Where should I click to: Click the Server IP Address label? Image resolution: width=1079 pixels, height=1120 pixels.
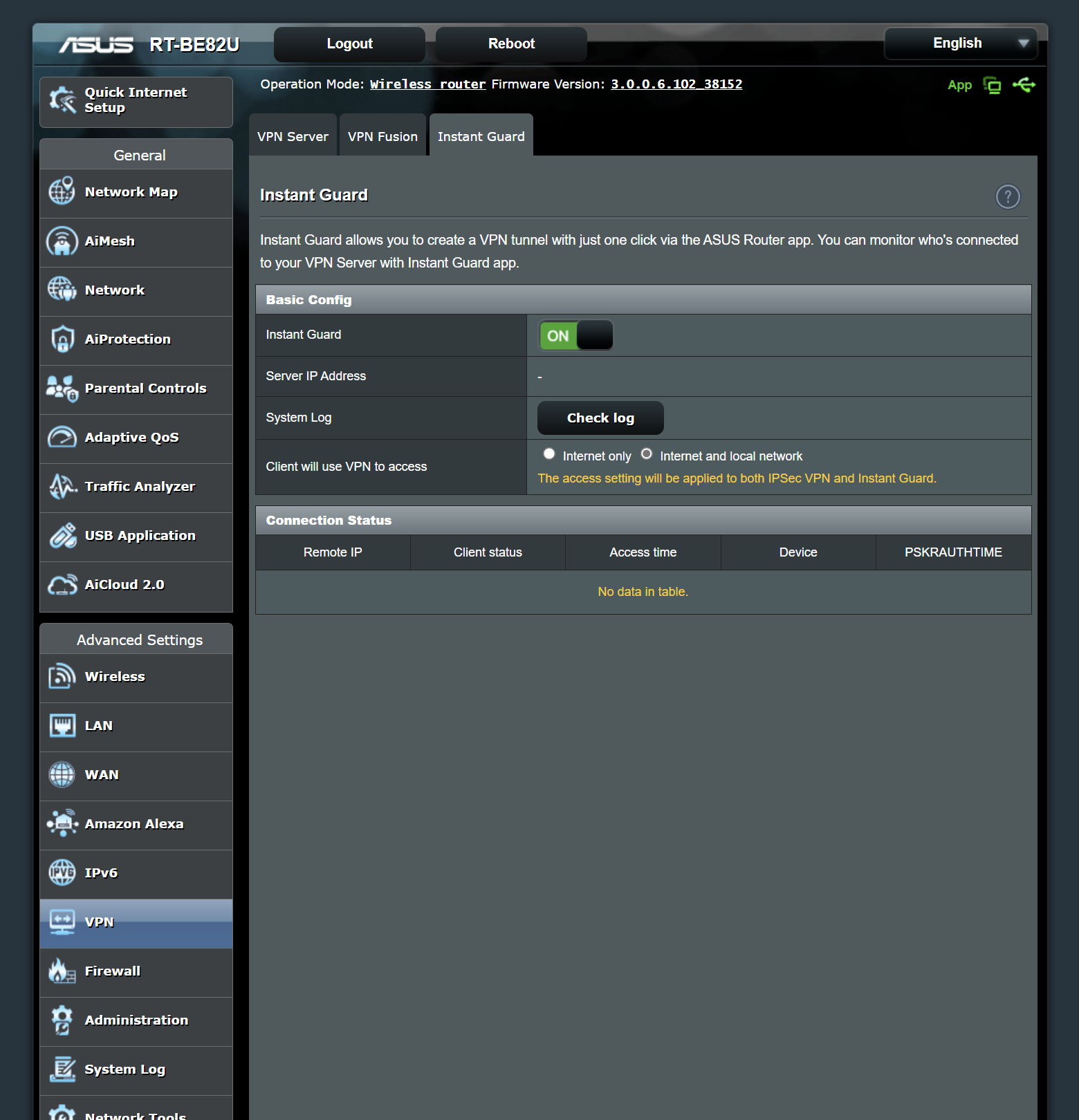click(x=316, y=376)
